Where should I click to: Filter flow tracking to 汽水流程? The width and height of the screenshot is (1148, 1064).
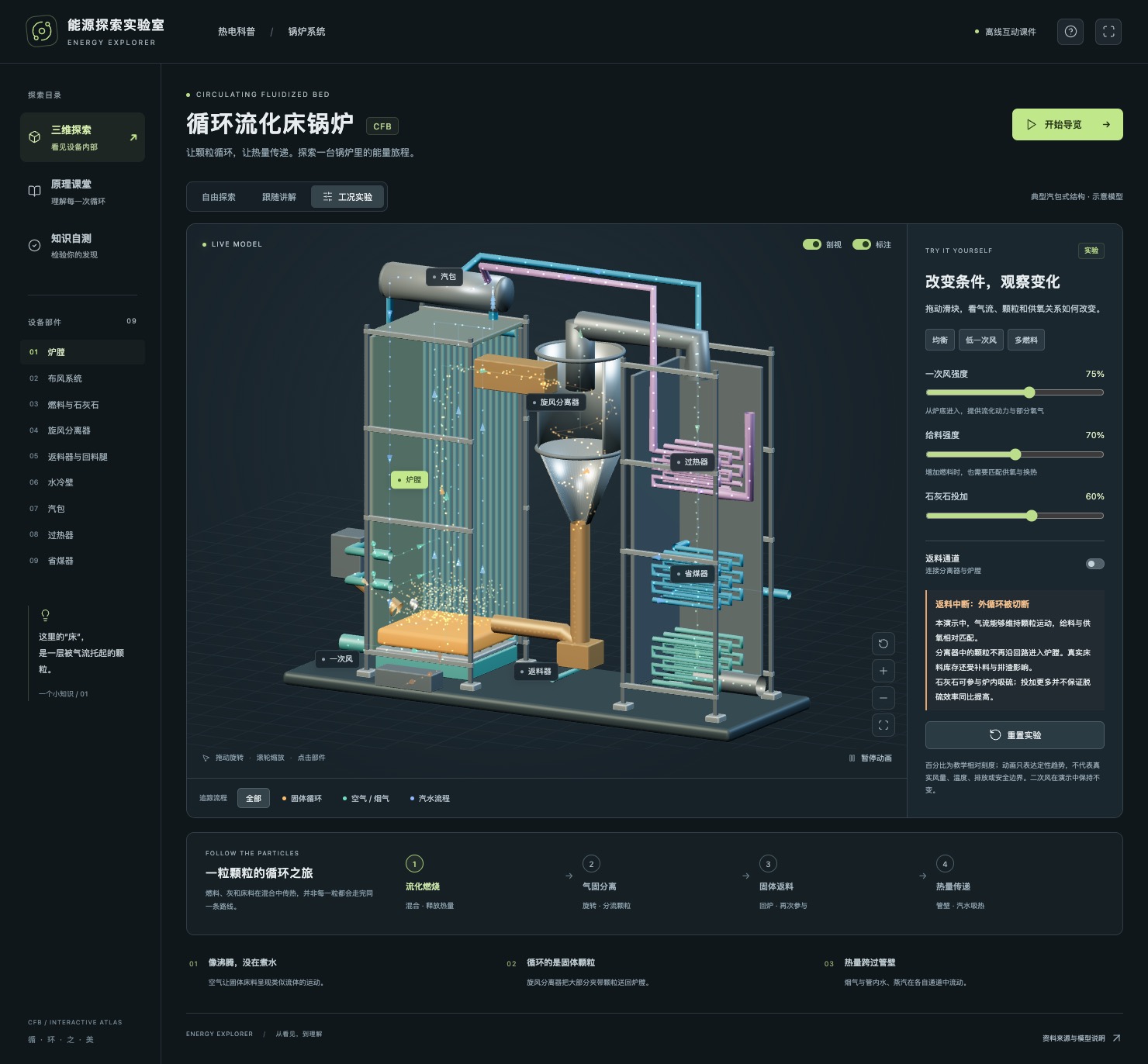(430, 798)
